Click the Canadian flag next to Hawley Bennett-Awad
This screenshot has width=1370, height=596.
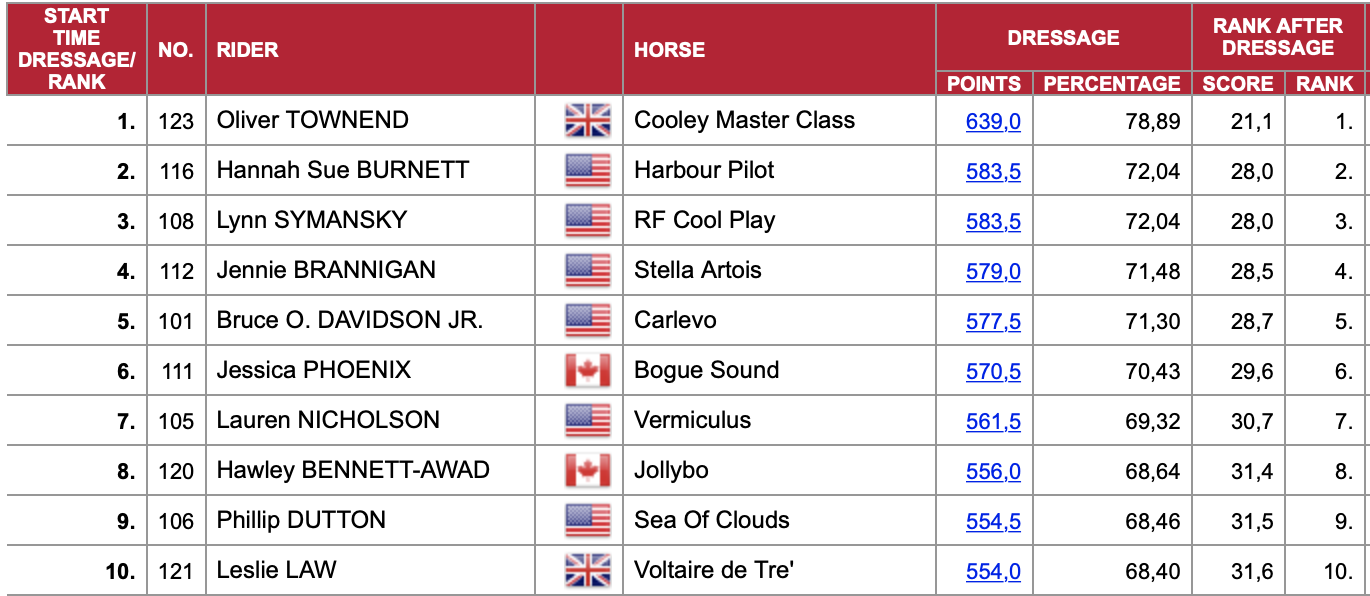click(587, 471)
